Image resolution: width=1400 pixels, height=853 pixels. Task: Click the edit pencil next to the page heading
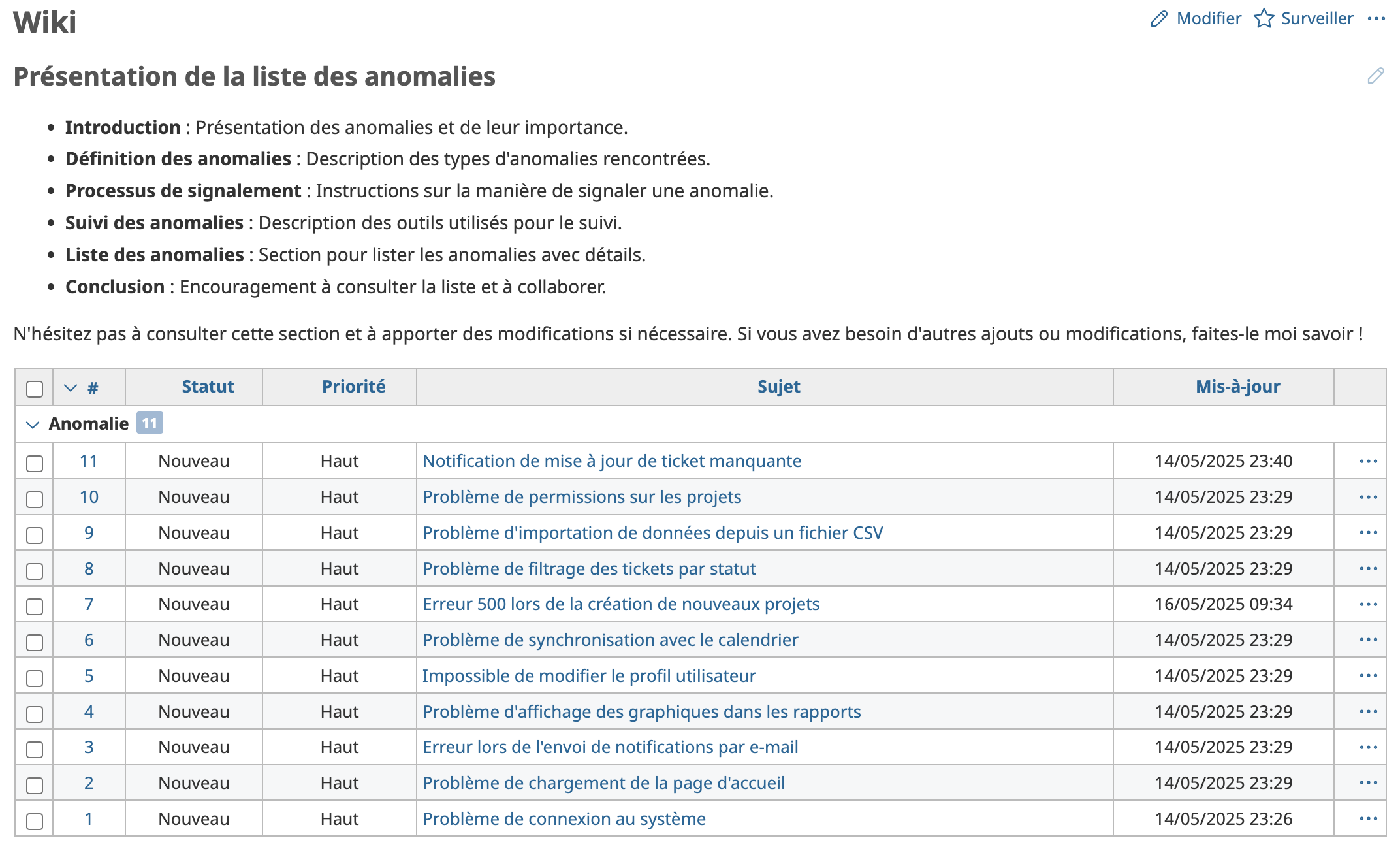coord(1376,76)
